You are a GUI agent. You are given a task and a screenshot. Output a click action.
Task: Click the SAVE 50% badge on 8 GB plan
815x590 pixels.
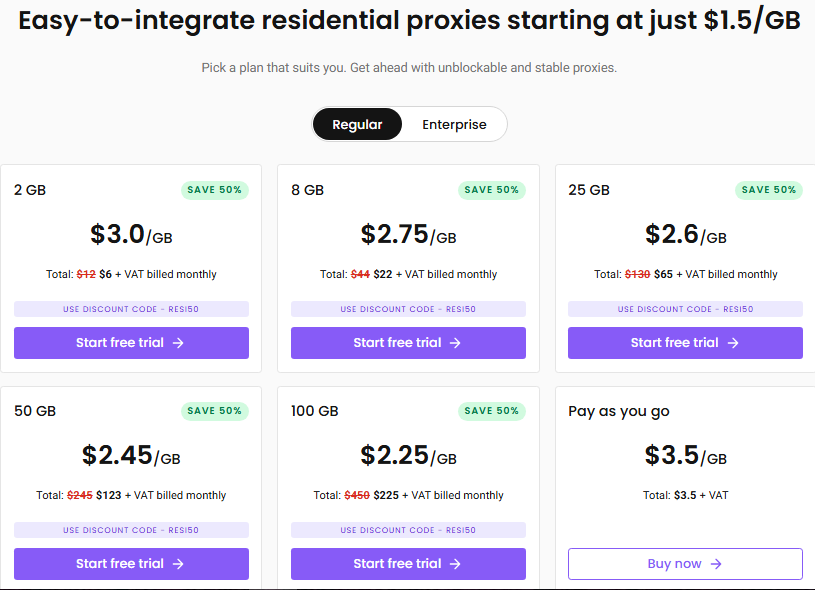492,190
